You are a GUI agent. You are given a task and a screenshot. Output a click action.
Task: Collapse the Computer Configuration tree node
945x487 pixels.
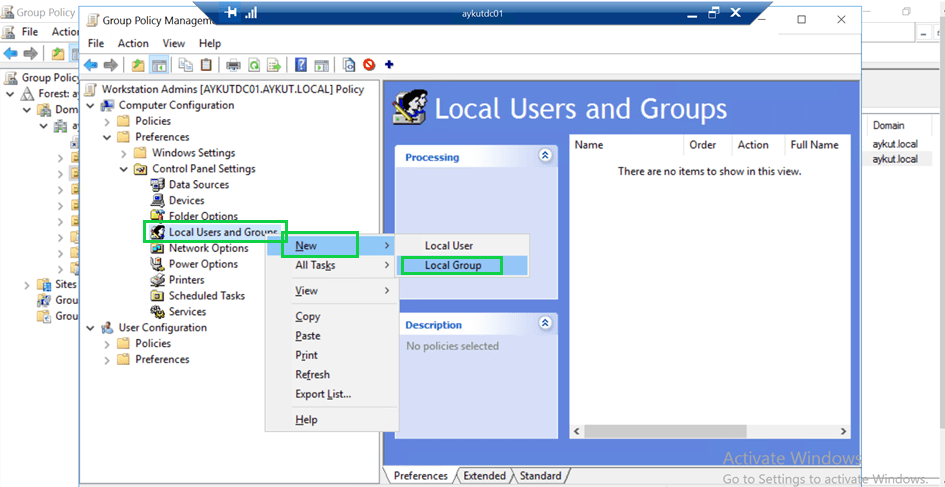[x=91, y=105]
